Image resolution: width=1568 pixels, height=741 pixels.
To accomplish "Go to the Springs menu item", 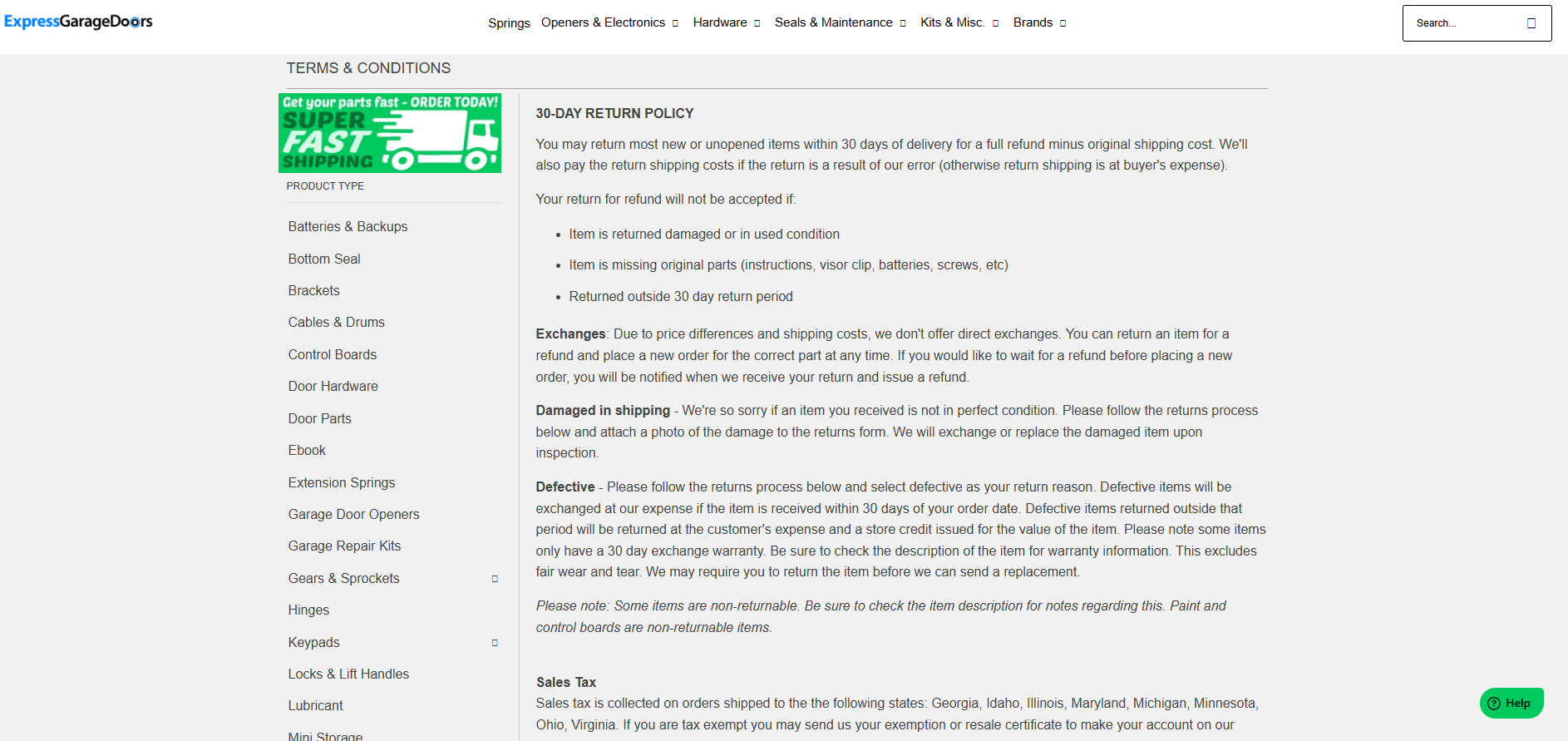I will coord(509,22).
